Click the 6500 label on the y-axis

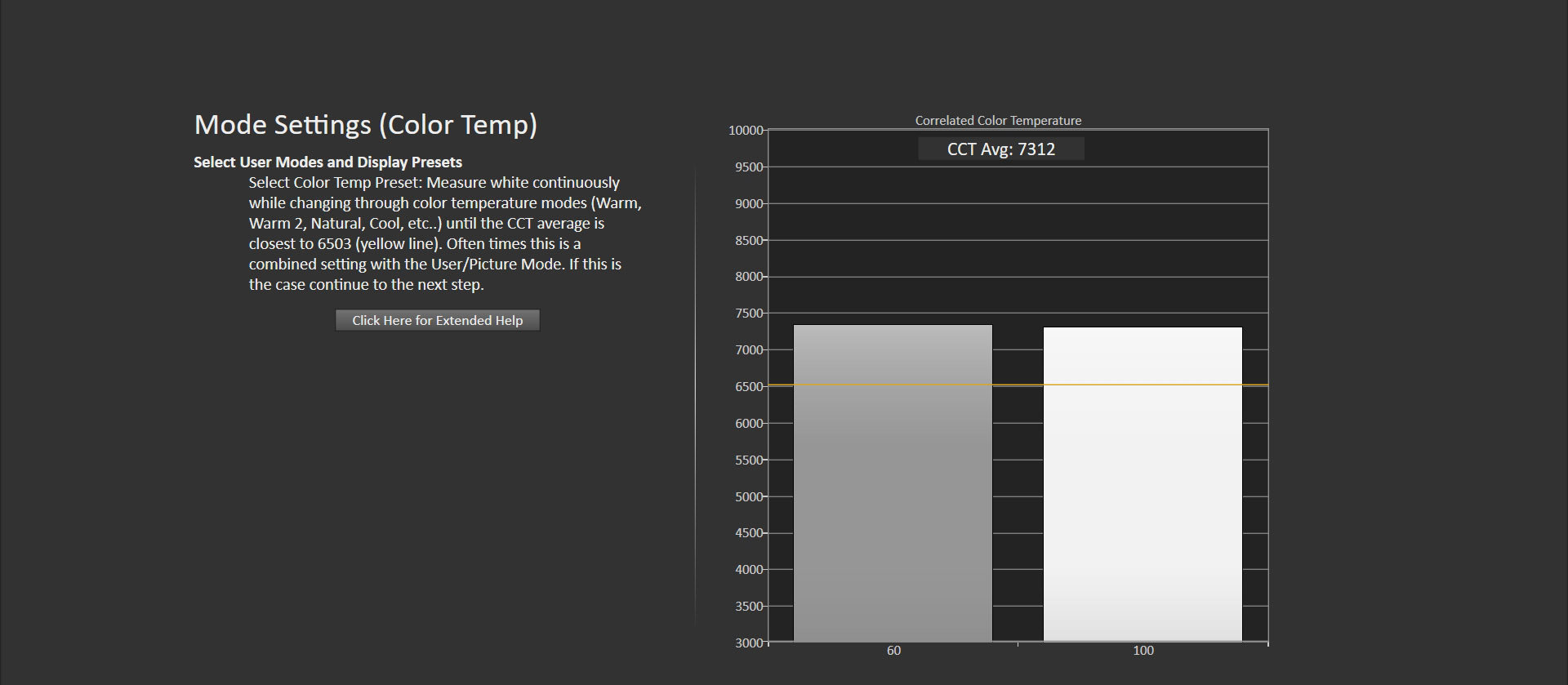click(x=748, y=387)
